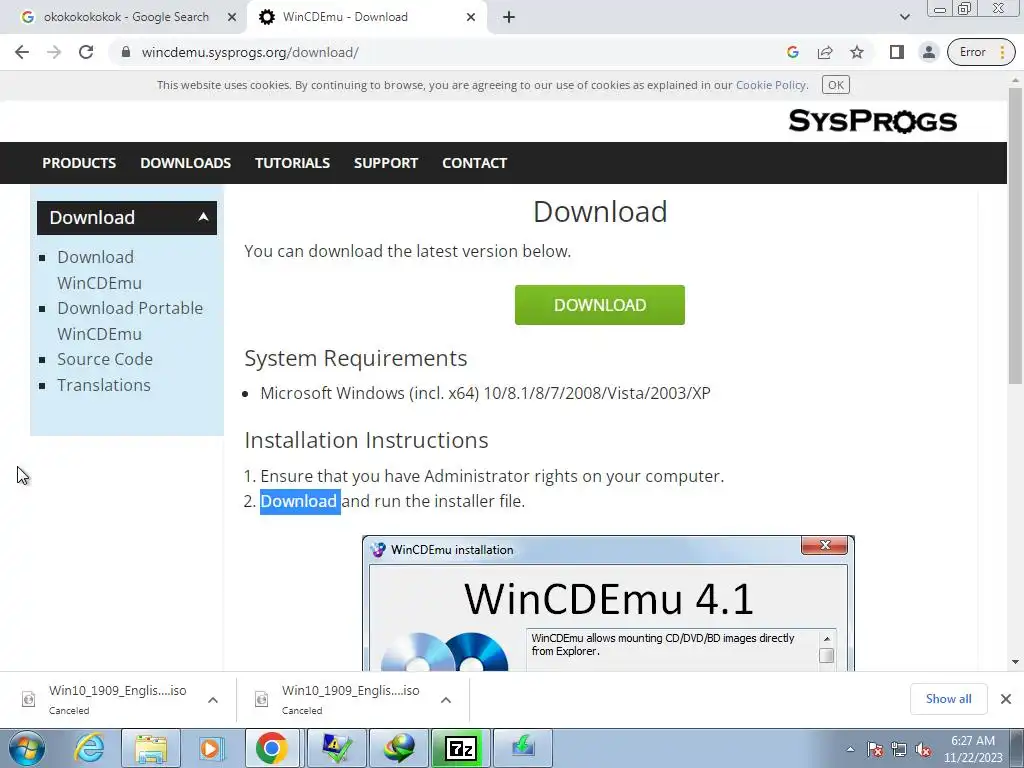Collapse the Download sidebar section arrow

(203, 217)
